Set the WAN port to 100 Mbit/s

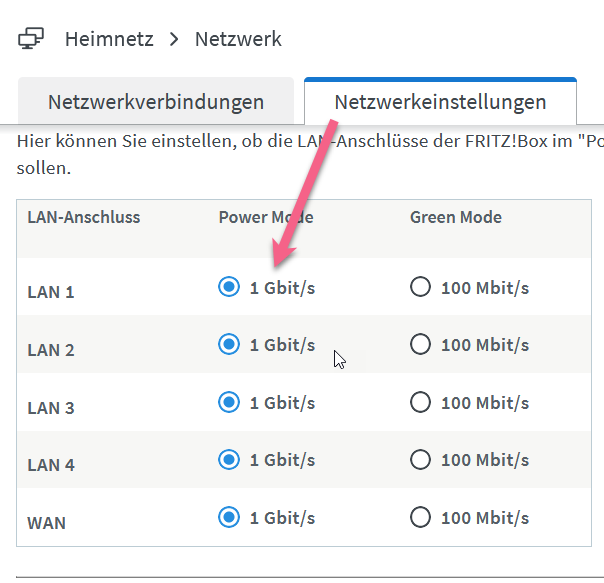[x=420, y=517]
